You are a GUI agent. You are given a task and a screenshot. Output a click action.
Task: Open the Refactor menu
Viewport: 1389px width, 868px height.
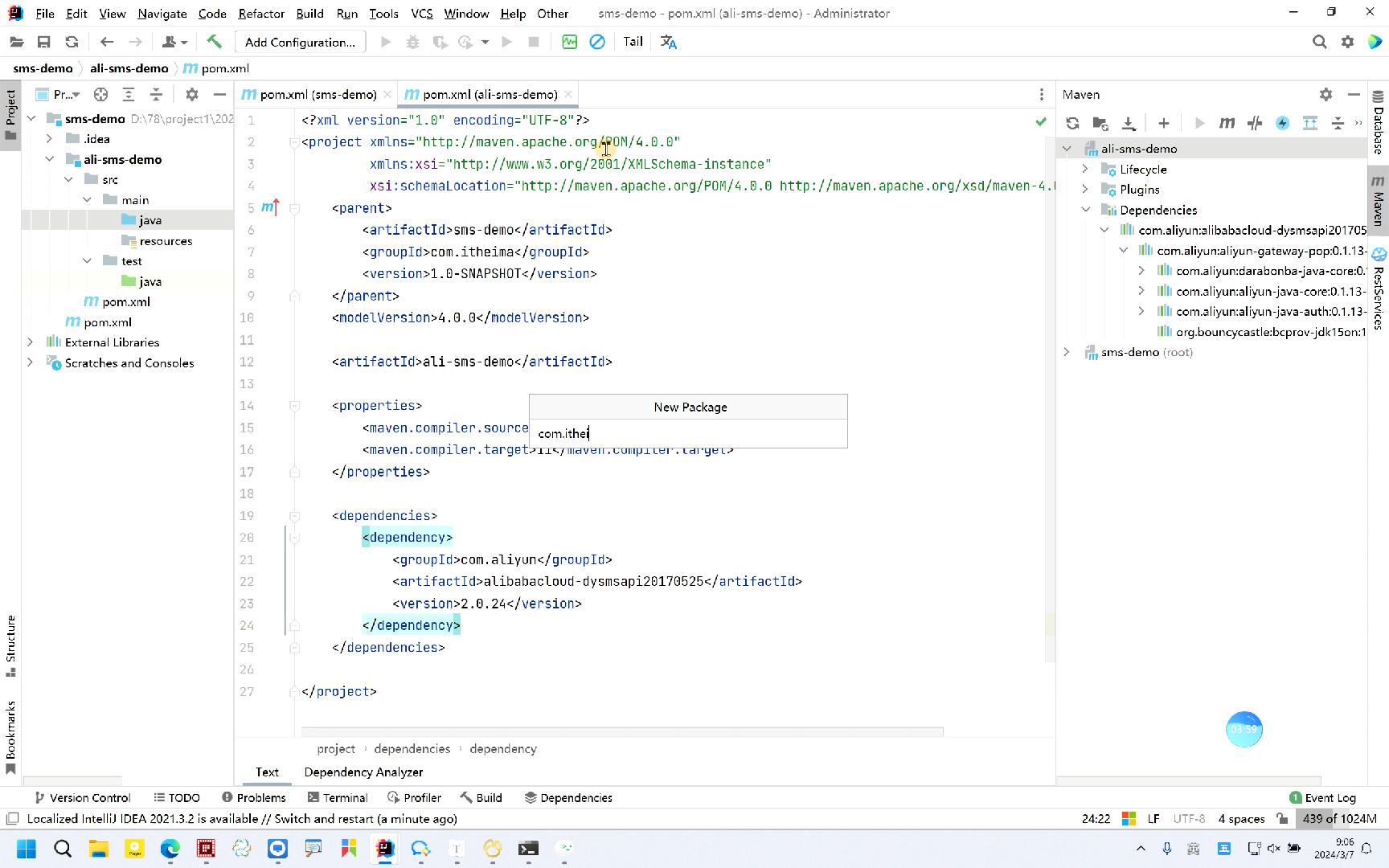tap(260, 14)
